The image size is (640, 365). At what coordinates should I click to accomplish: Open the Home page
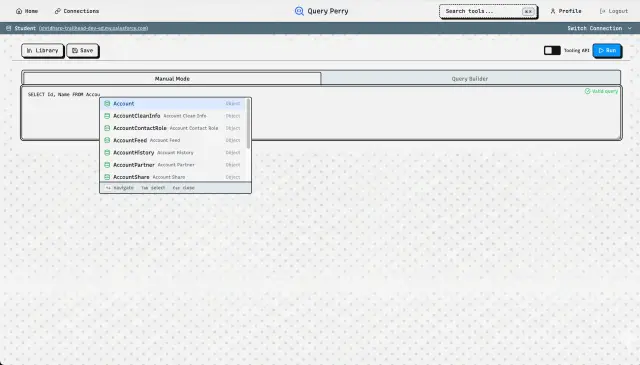point(27,11)
